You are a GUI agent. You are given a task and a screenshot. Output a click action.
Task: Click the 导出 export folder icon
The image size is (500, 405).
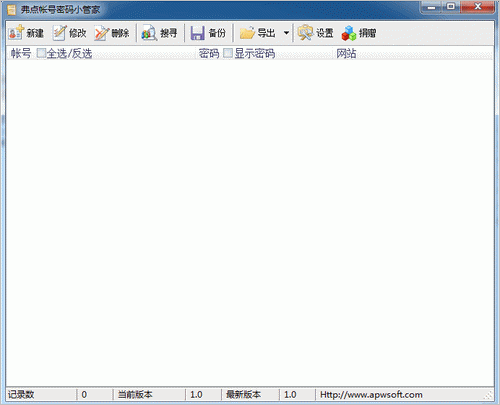(x=247, y=33)
